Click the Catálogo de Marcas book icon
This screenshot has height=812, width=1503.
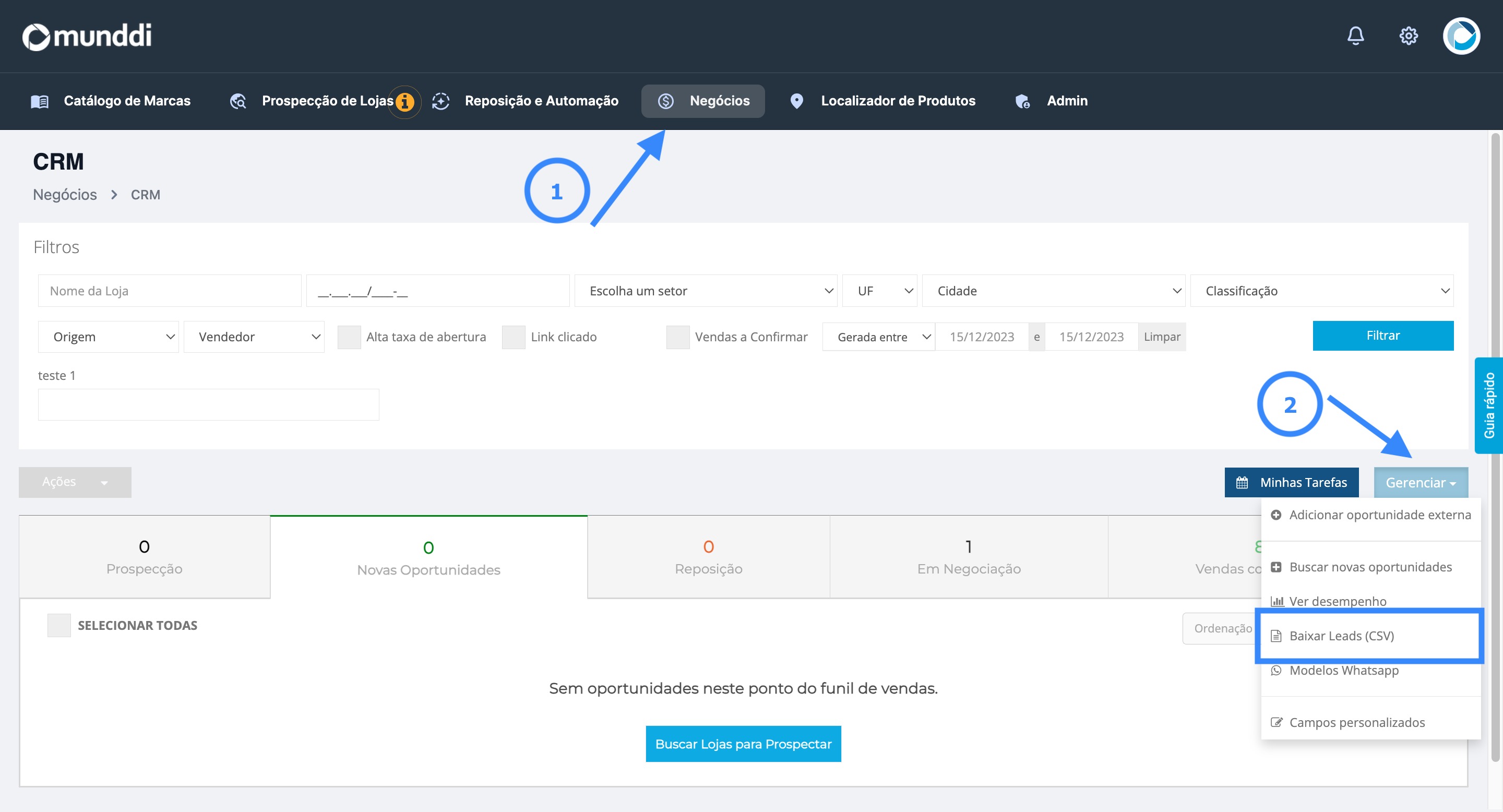(x=40, y=101)
